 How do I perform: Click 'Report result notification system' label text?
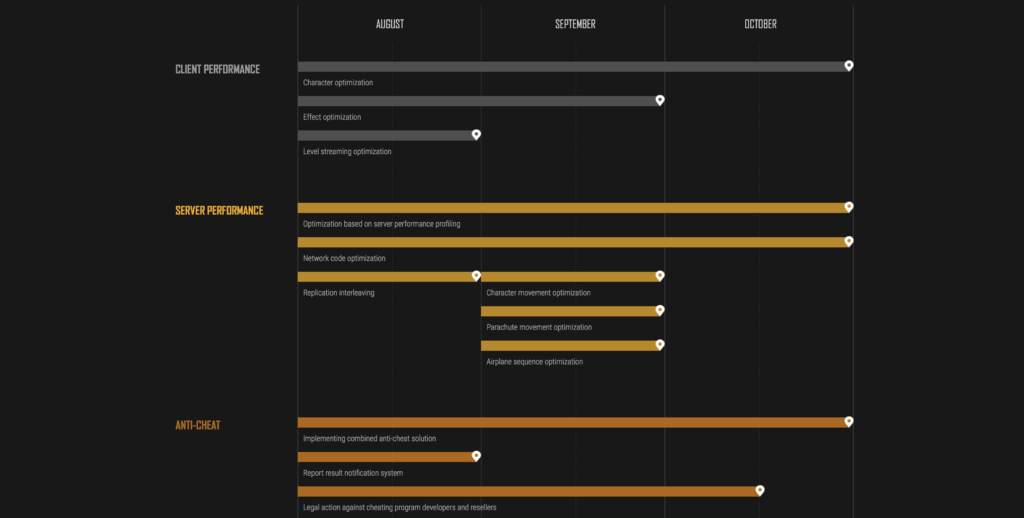353,473
